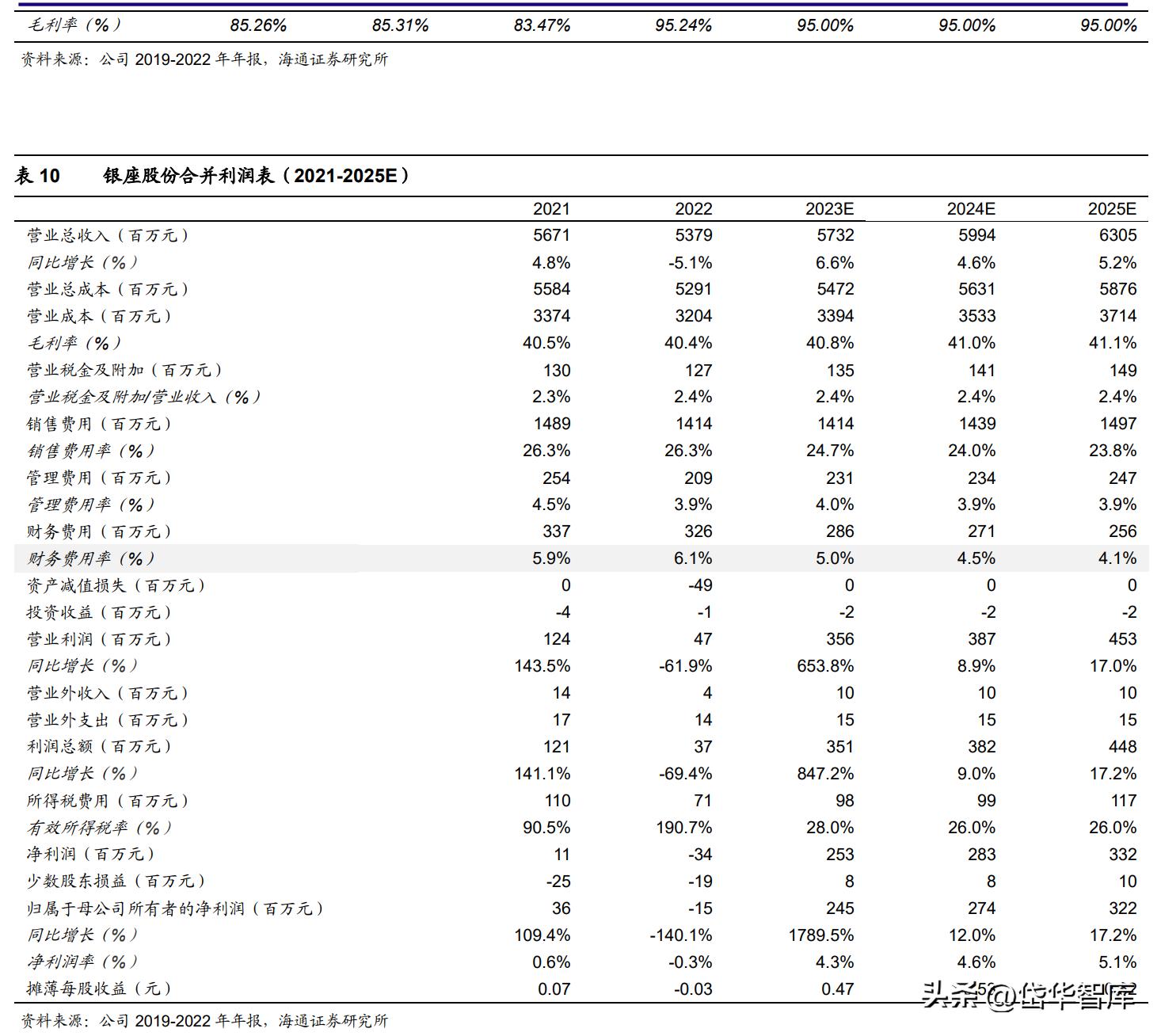Click the row label 销售费用（百万元）
Viewport: 1161px width, 1036px height.
click(x=100, y=424)
